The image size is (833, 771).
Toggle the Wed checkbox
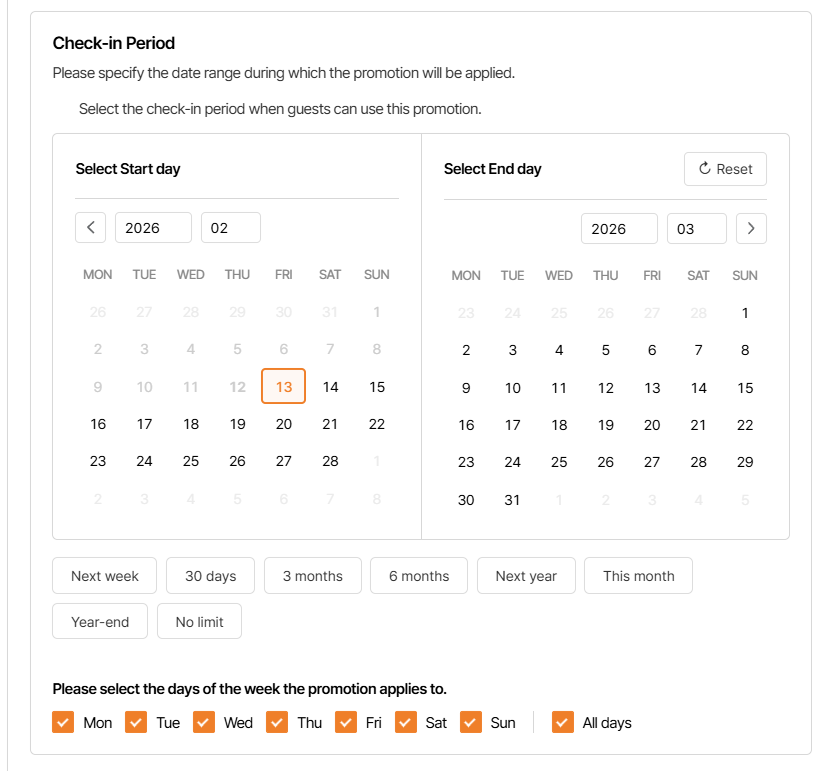click(204, 722)
